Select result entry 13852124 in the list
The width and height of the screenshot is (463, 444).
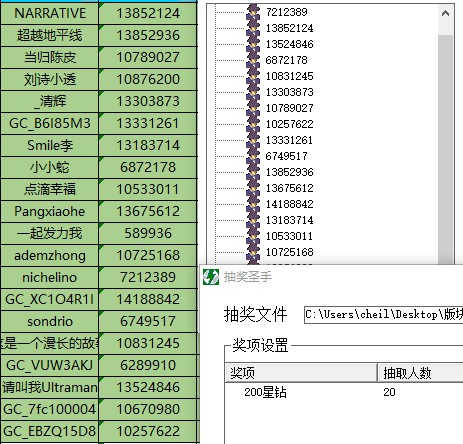click(289, 28)
